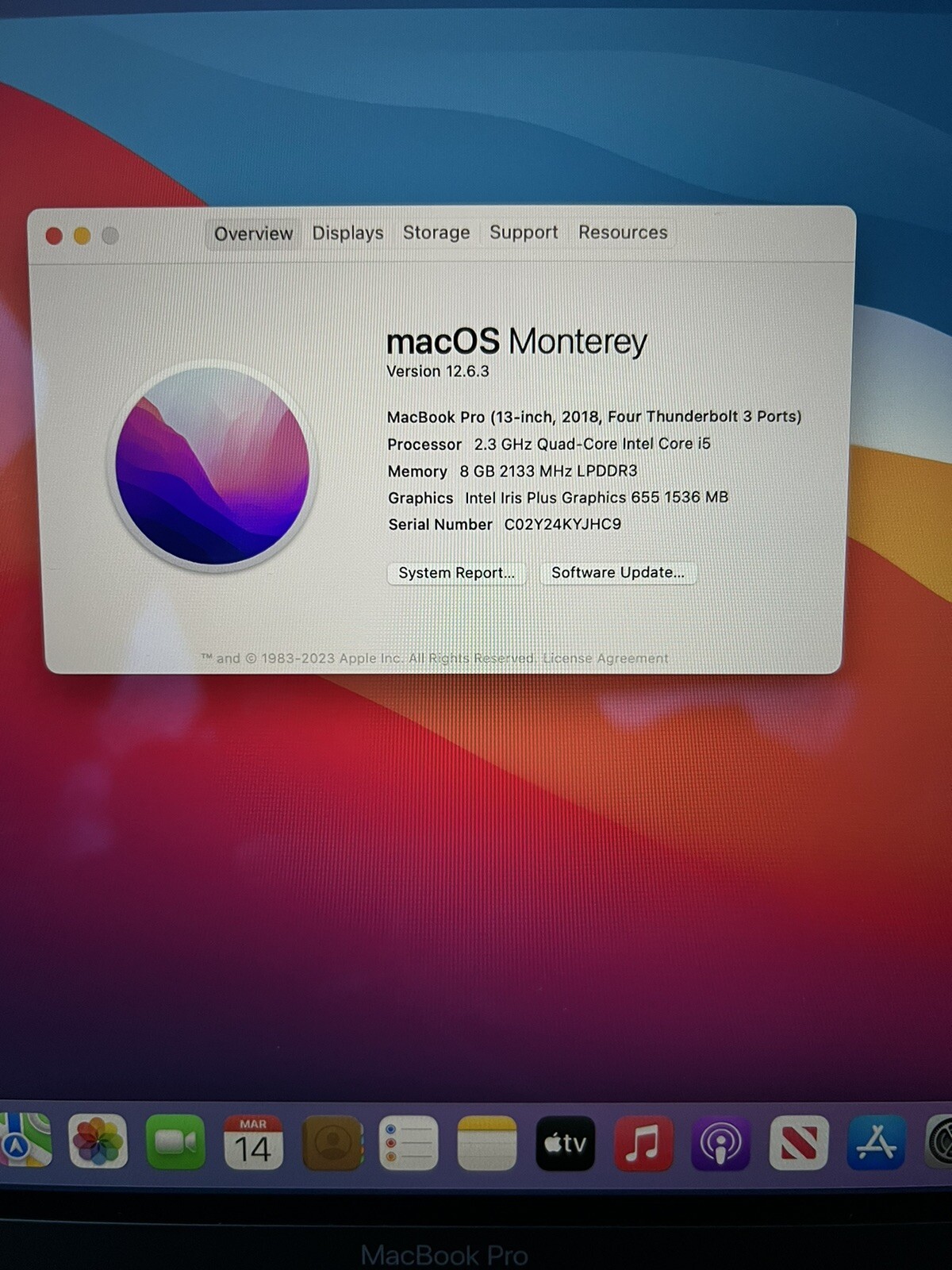Open the Music app in the Dock

[x=643, y=1141]
